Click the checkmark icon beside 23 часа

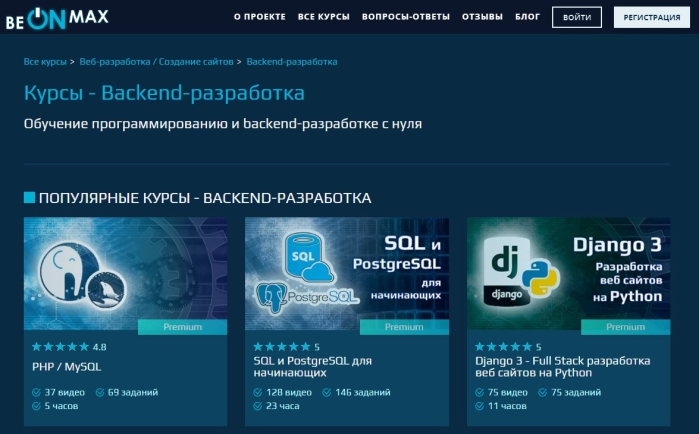click(258, 406)
